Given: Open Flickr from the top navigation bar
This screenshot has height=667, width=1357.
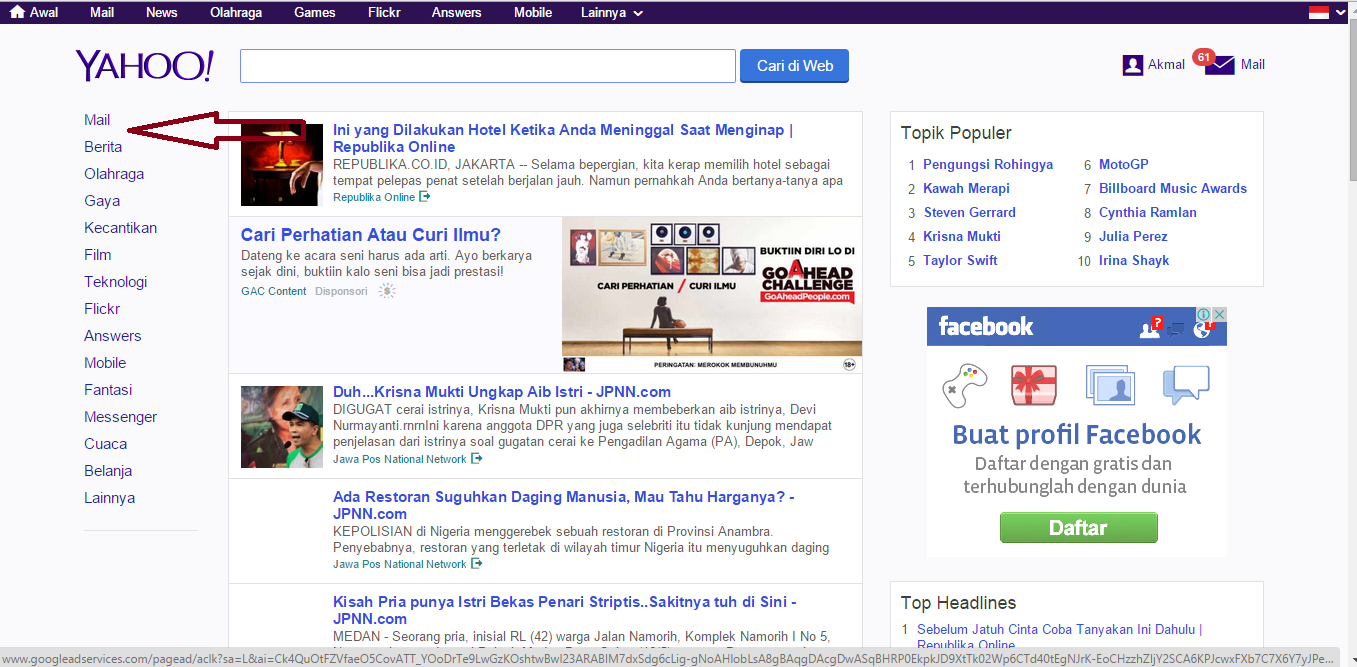Looking at the screenshot, I should [384, 13].
